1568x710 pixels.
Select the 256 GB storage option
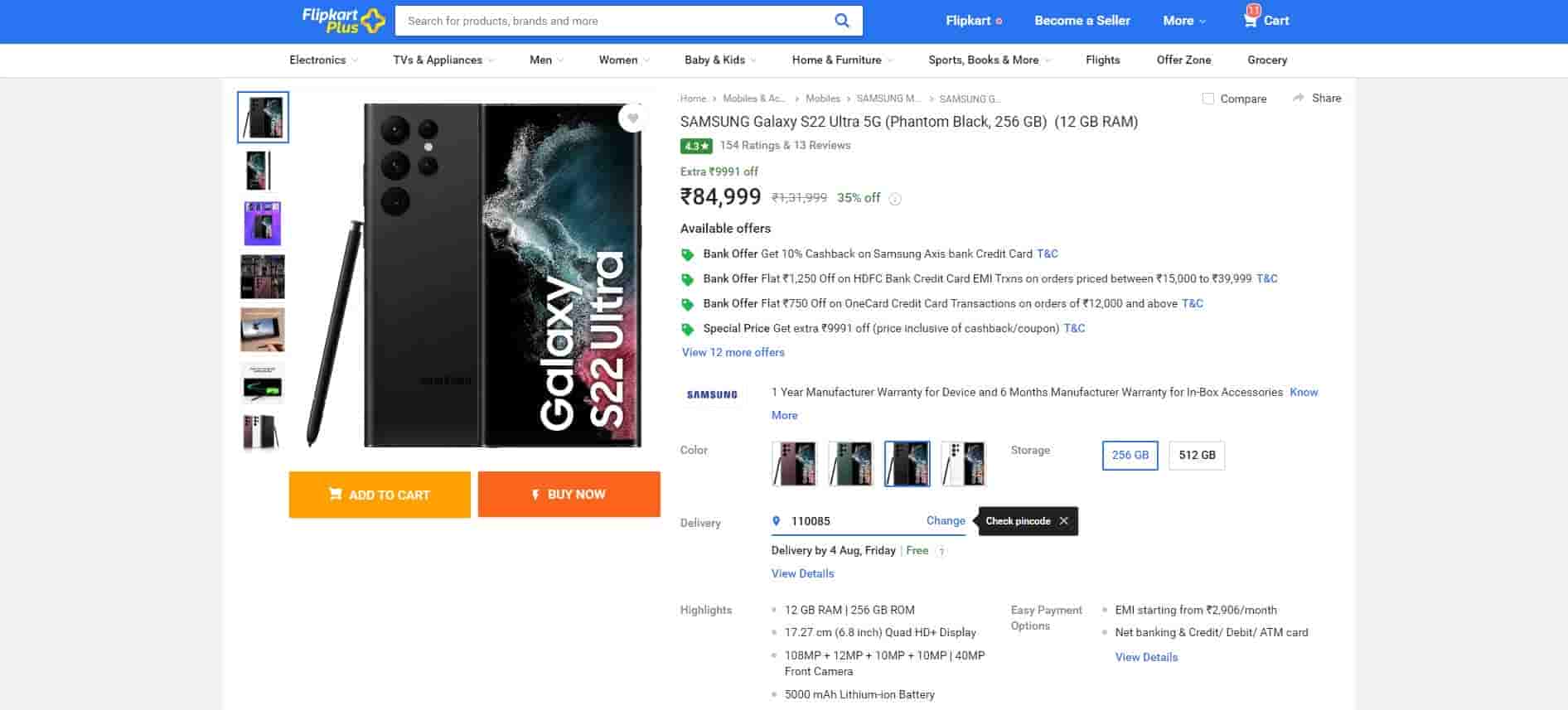click(1130, 455)
